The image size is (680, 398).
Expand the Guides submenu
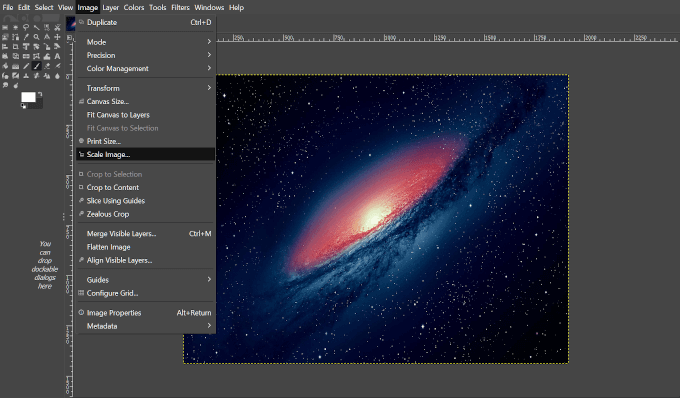coord(146,280)
